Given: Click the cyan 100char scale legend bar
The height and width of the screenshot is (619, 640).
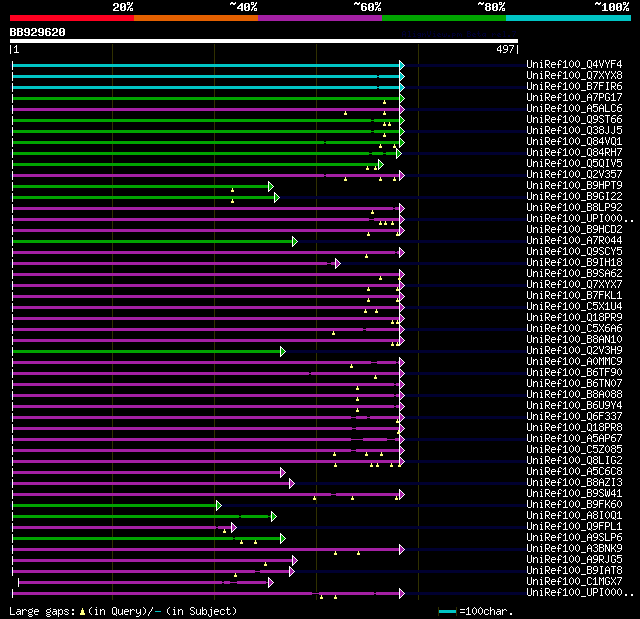Looking at the screenshot, I should 447,611.
